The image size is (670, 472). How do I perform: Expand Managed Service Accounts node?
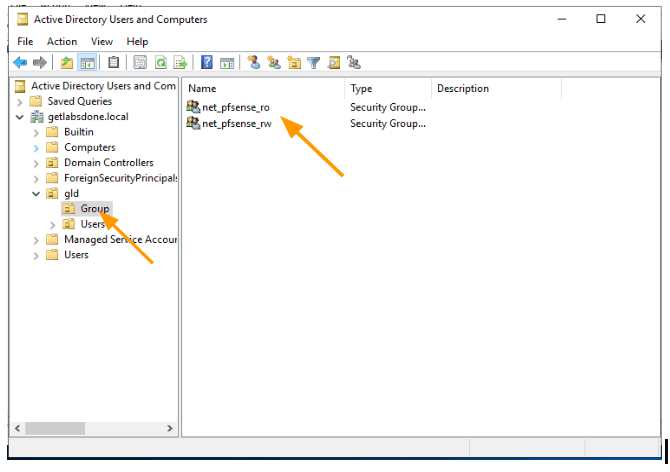point(36,240)
